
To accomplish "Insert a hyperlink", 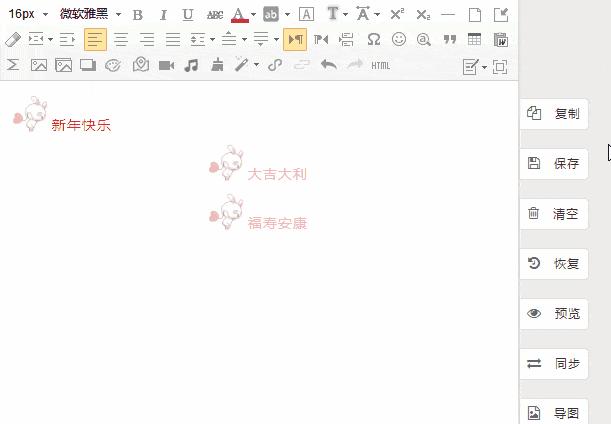I will point(275,65).
